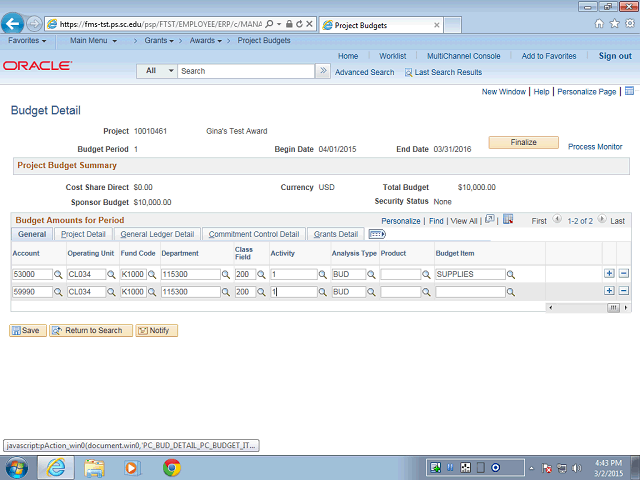Open Activity lookup in 59990 row
This screenshot has width=640, height=480.
[322, 292]
